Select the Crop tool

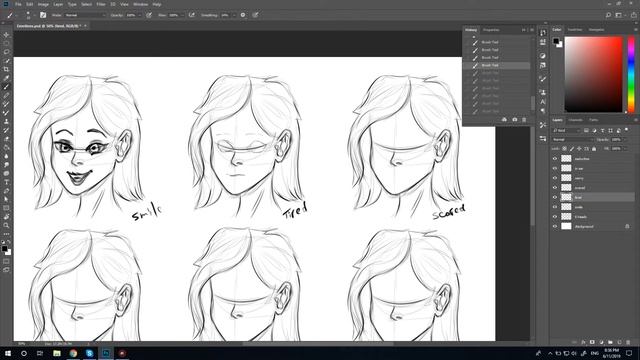coord(6,69)
